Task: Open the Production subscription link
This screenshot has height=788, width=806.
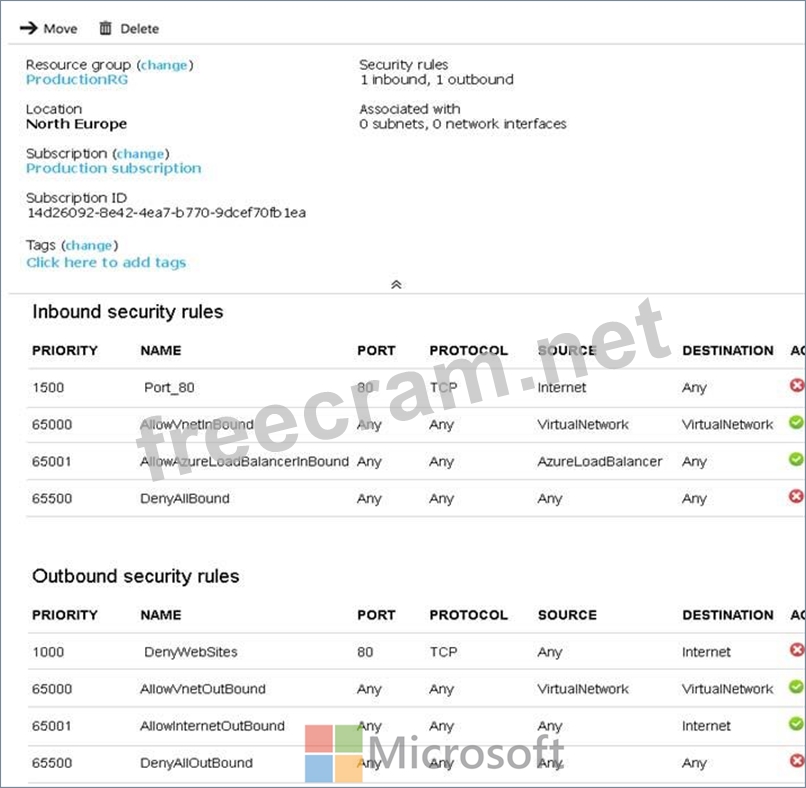Action: point(114,168)
